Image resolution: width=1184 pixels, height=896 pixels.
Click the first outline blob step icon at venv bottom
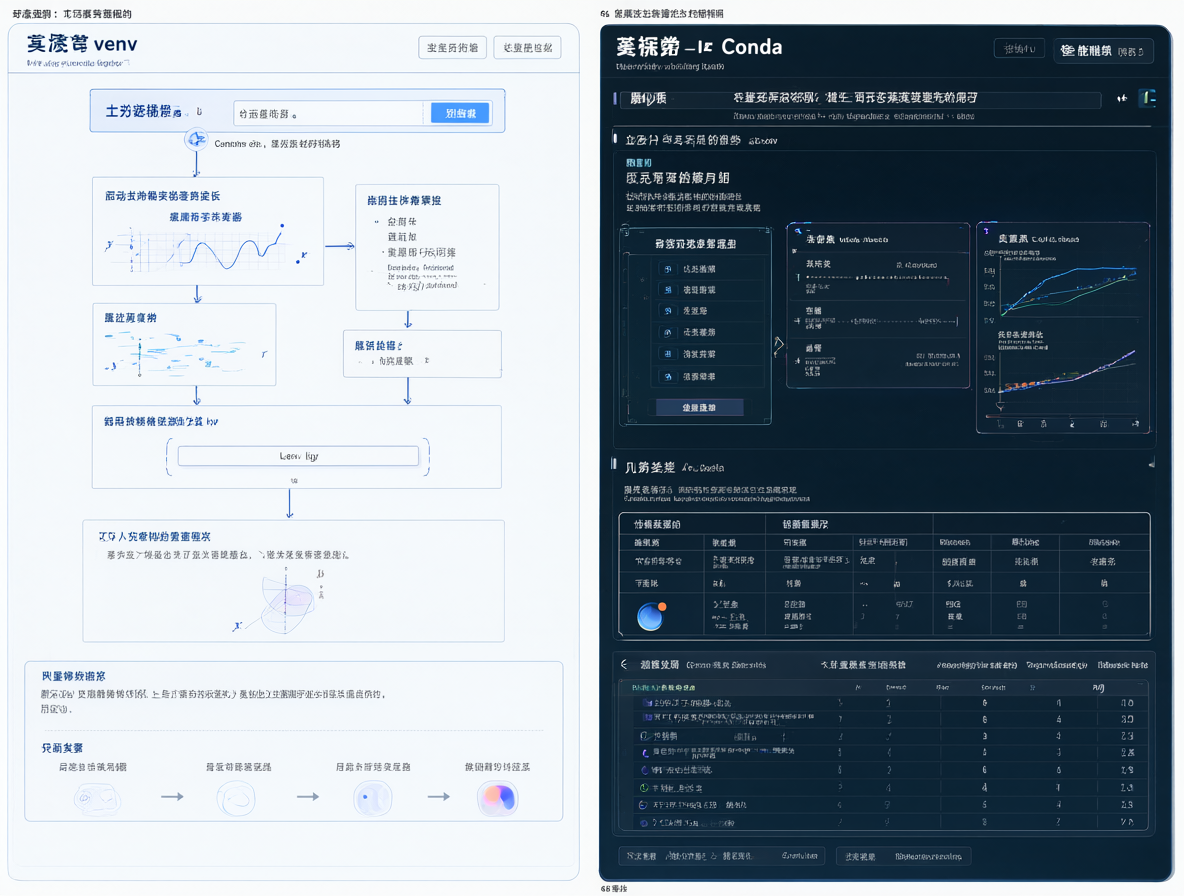pos(97,798)
